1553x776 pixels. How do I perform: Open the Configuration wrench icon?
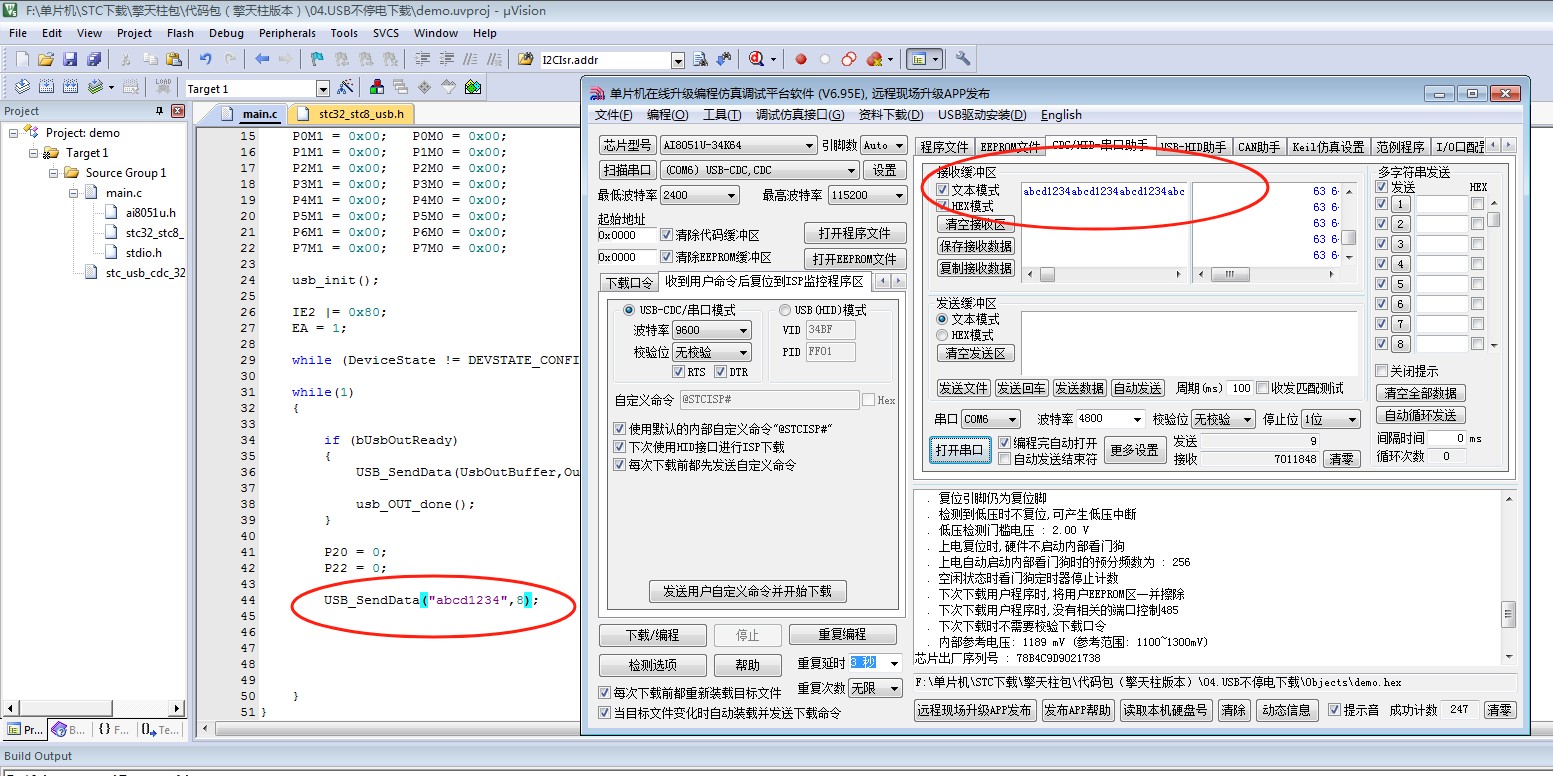point(963,59)
